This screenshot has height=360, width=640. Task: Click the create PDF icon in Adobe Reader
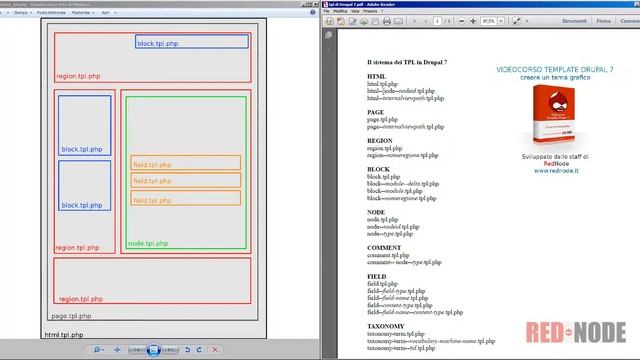[341, 21]
